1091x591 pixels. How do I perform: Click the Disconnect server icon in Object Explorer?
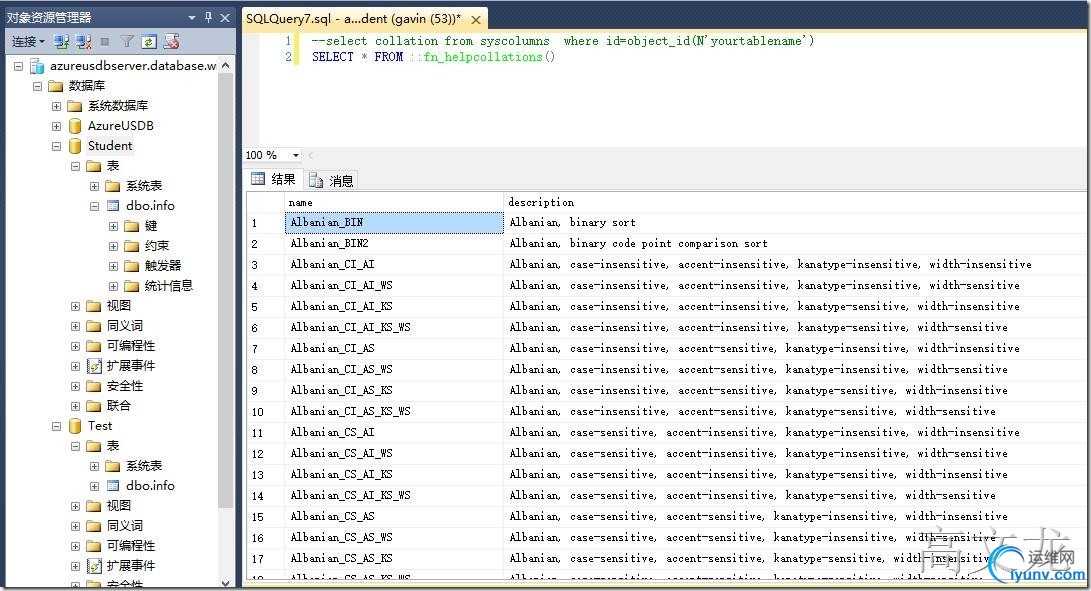pos(84,42)
